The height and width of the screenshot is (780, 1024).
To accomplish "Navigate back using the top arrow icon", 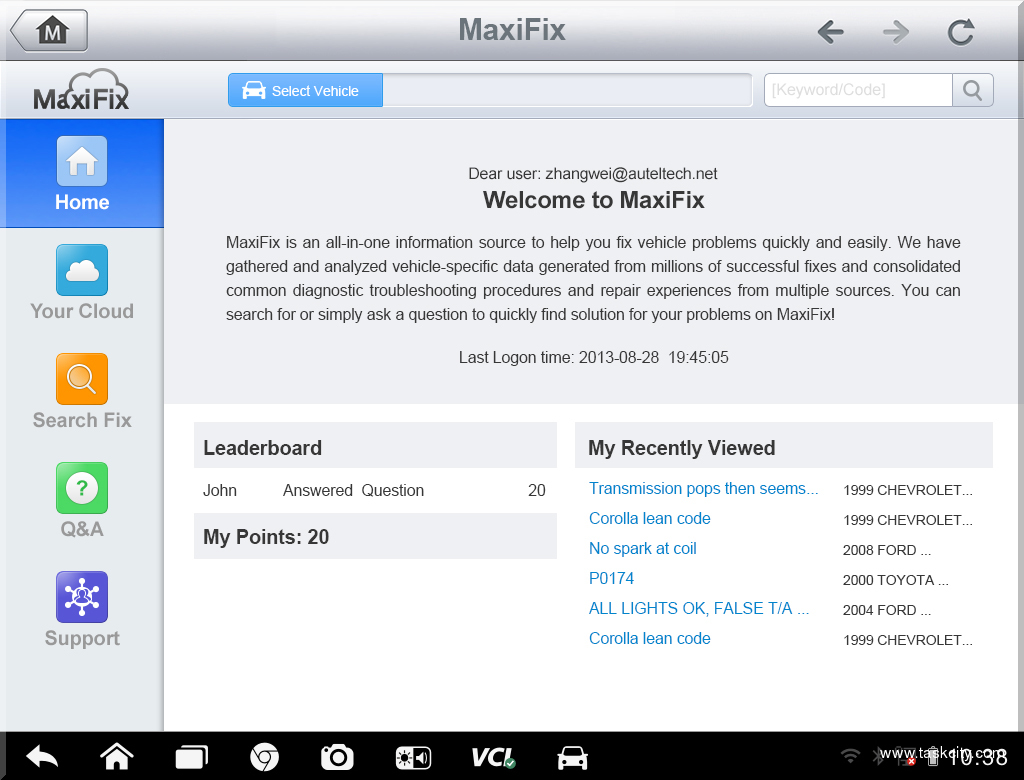I will tap(830, 31).
